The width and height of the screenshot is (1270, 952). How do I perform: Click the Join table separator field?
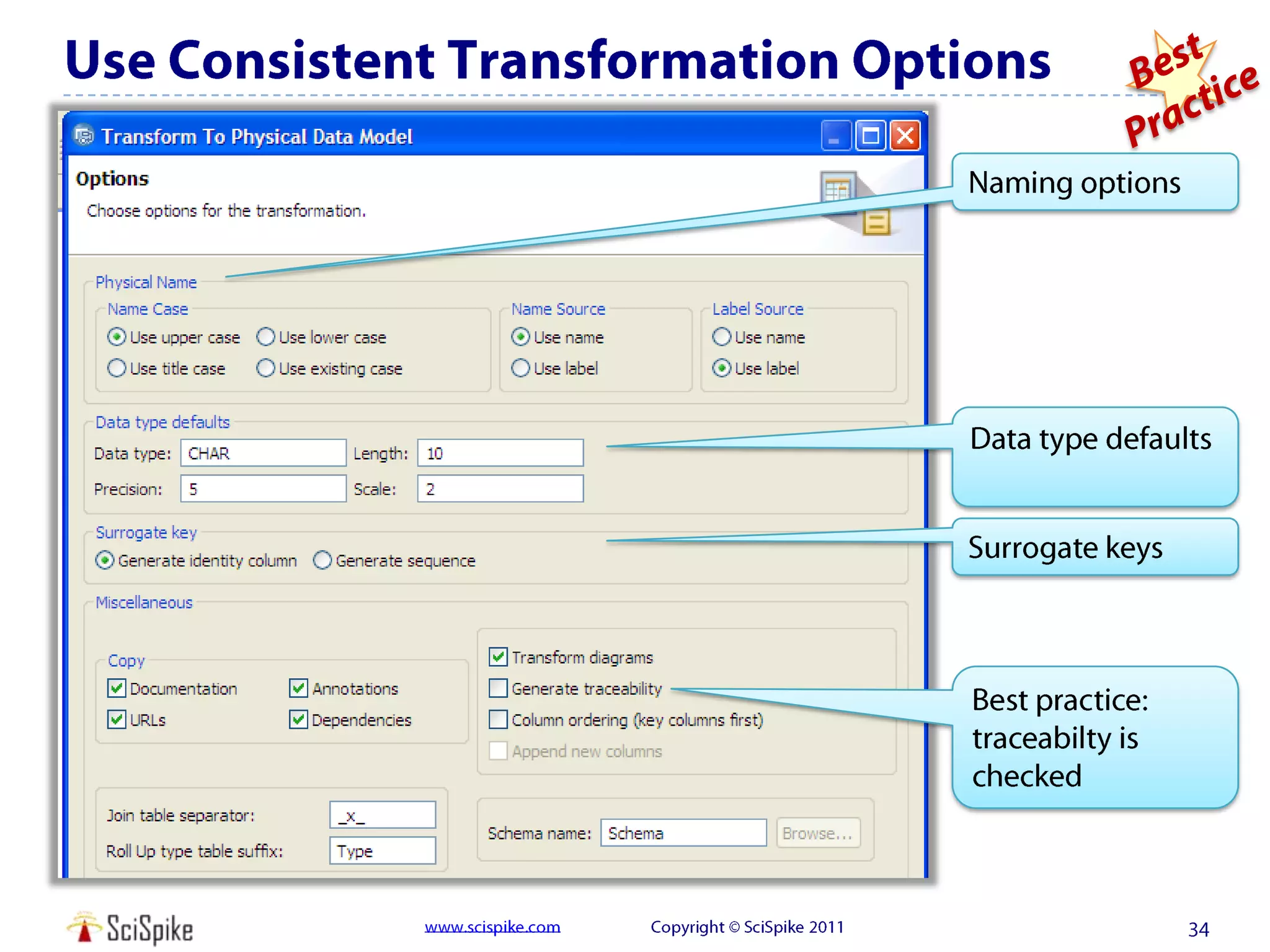tap(382, 816)
